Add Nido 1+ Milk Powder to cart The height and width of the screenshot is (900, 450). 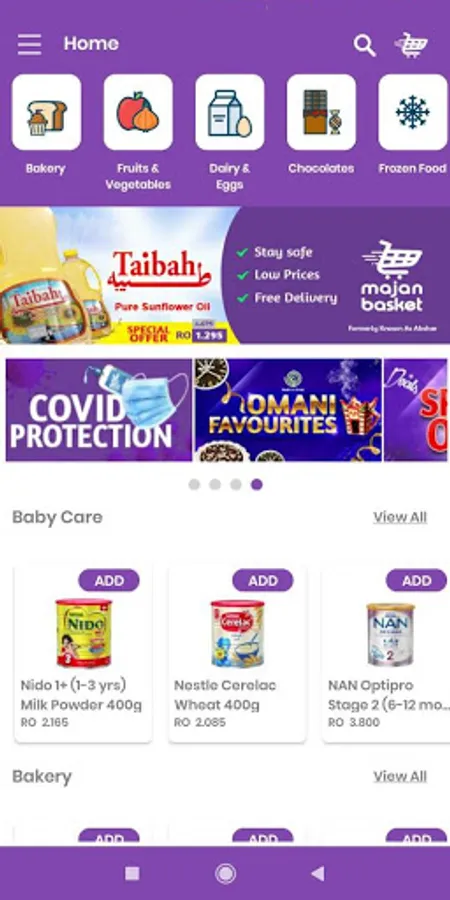pyautogui.click(x=109, y=580)
